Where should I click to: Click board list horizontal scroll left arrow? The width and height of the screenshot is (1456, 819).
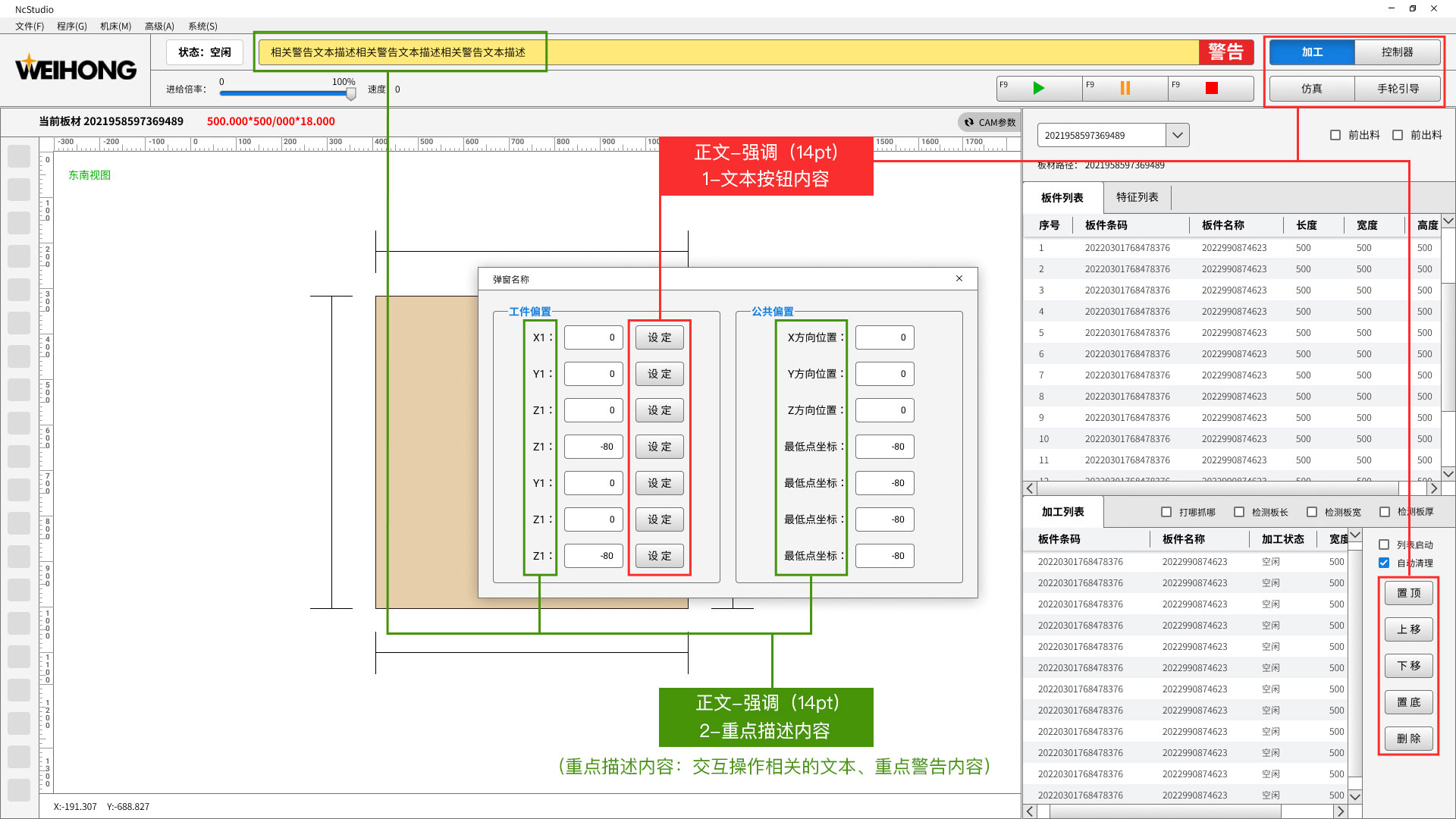(1030, 488)
